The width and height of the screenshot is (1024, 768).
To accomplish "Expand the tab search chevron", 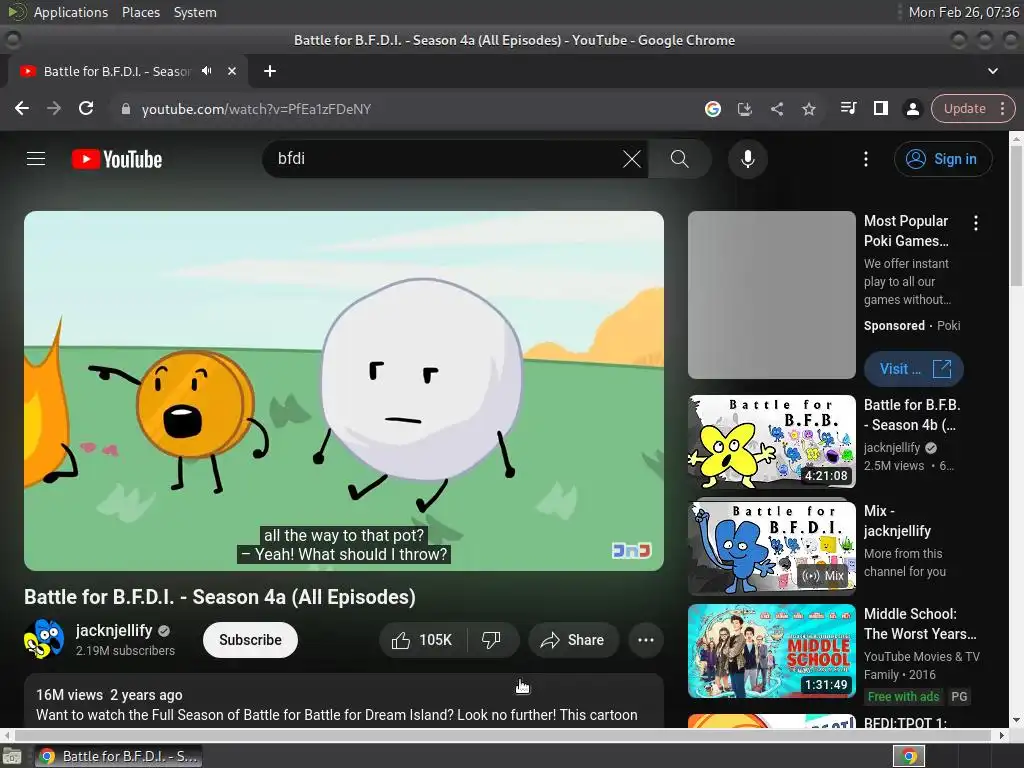I will (x=993, y=71).
